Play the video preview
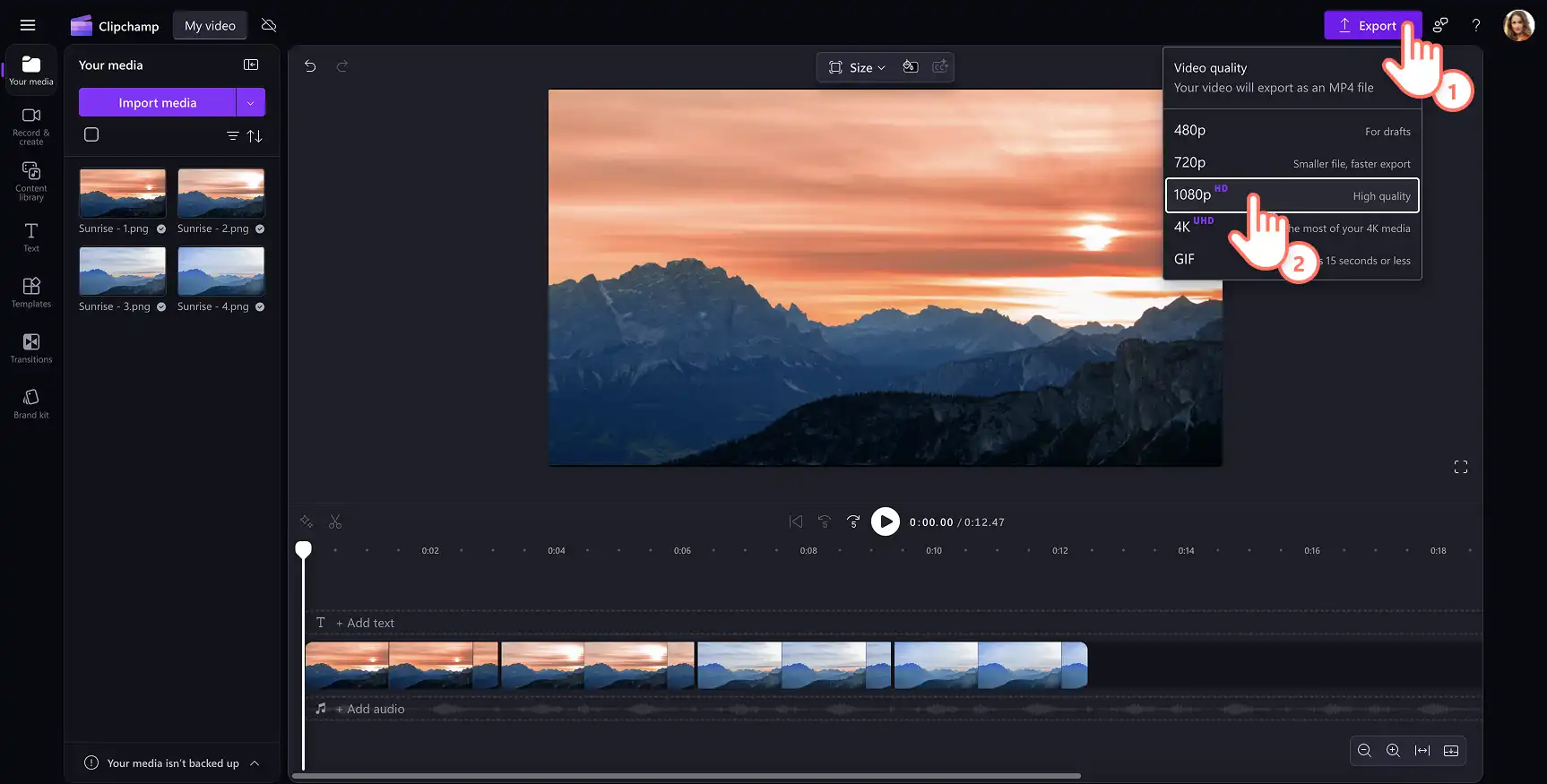Image resolution: width=1547 pixels, height=784 pixels. [886, 521]
